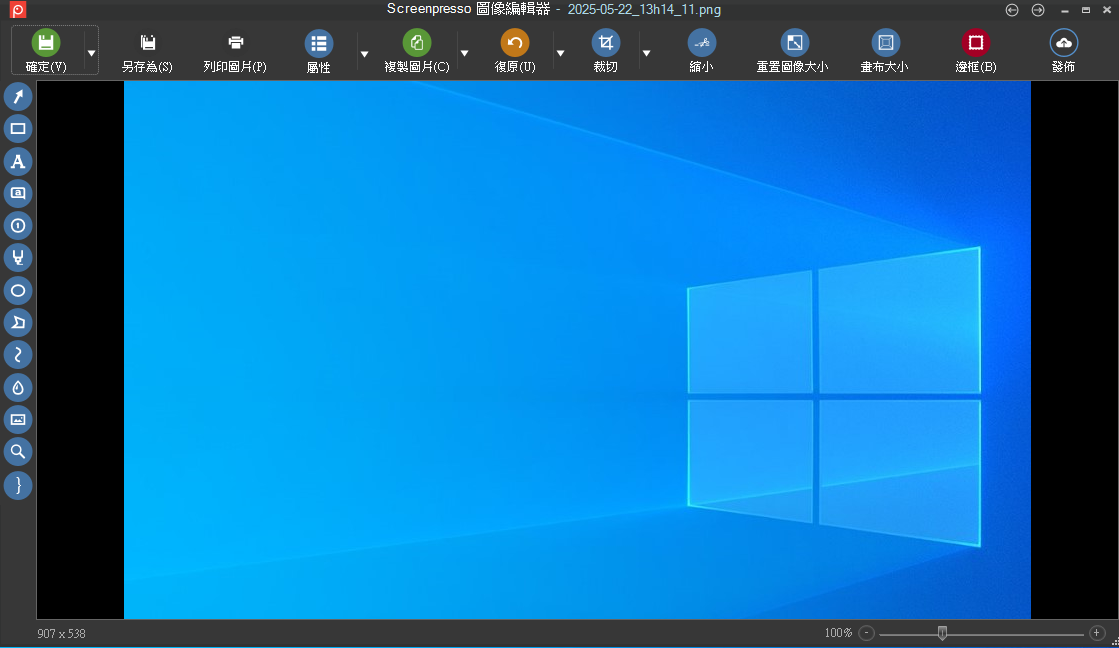
Task: Open the 確定(V) dropdown arrow
Action: pyautogui.click(x=91, y=54)
